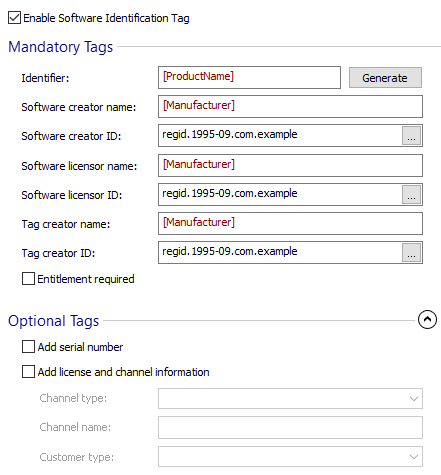Click the ellipsis button beside Tag creator ID

(x=411, y=253)
